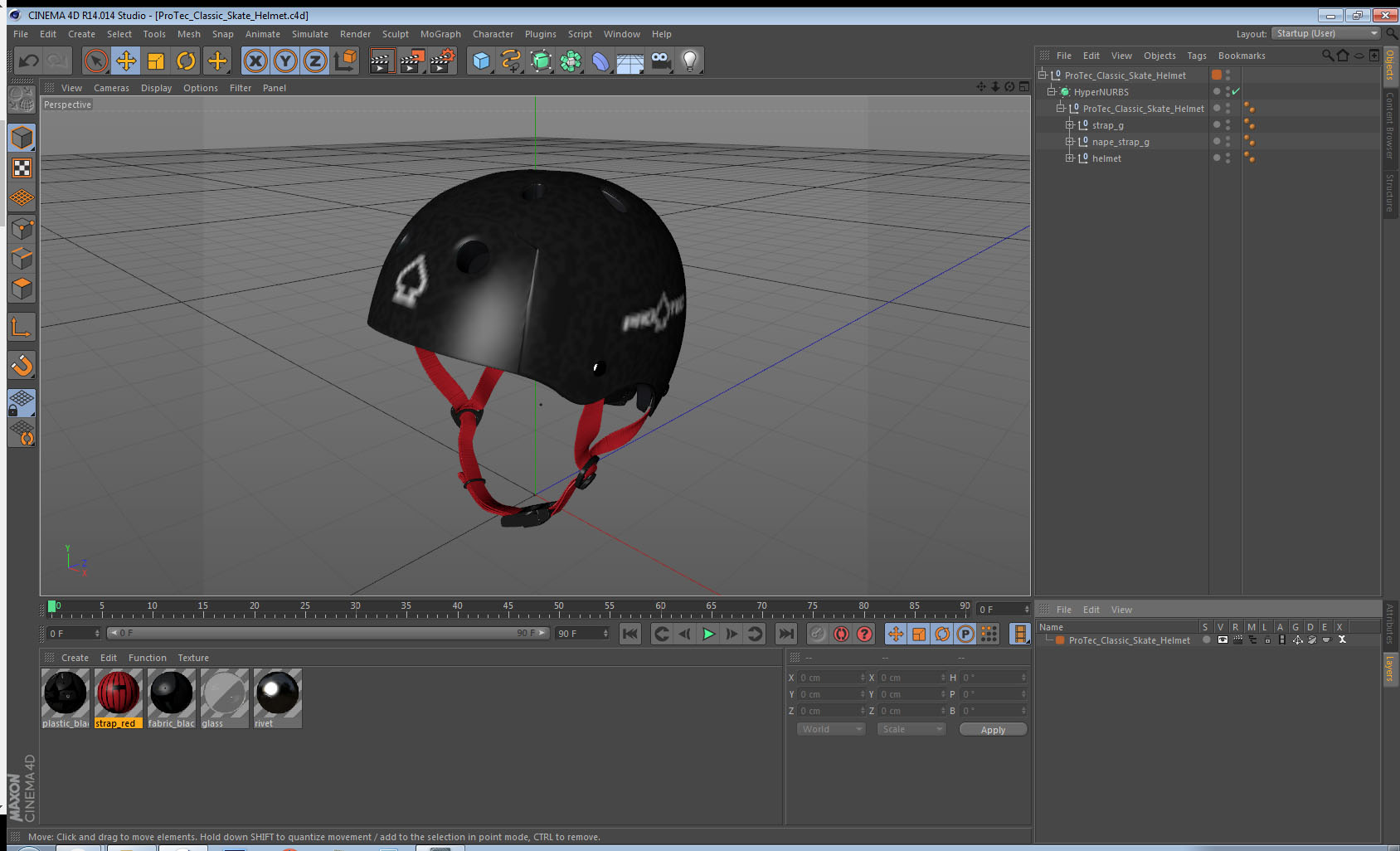The height and width of the screenshot is (851, 1400).
Task: Enable Edges mode in left toolbar
Action: pos(22,258)
